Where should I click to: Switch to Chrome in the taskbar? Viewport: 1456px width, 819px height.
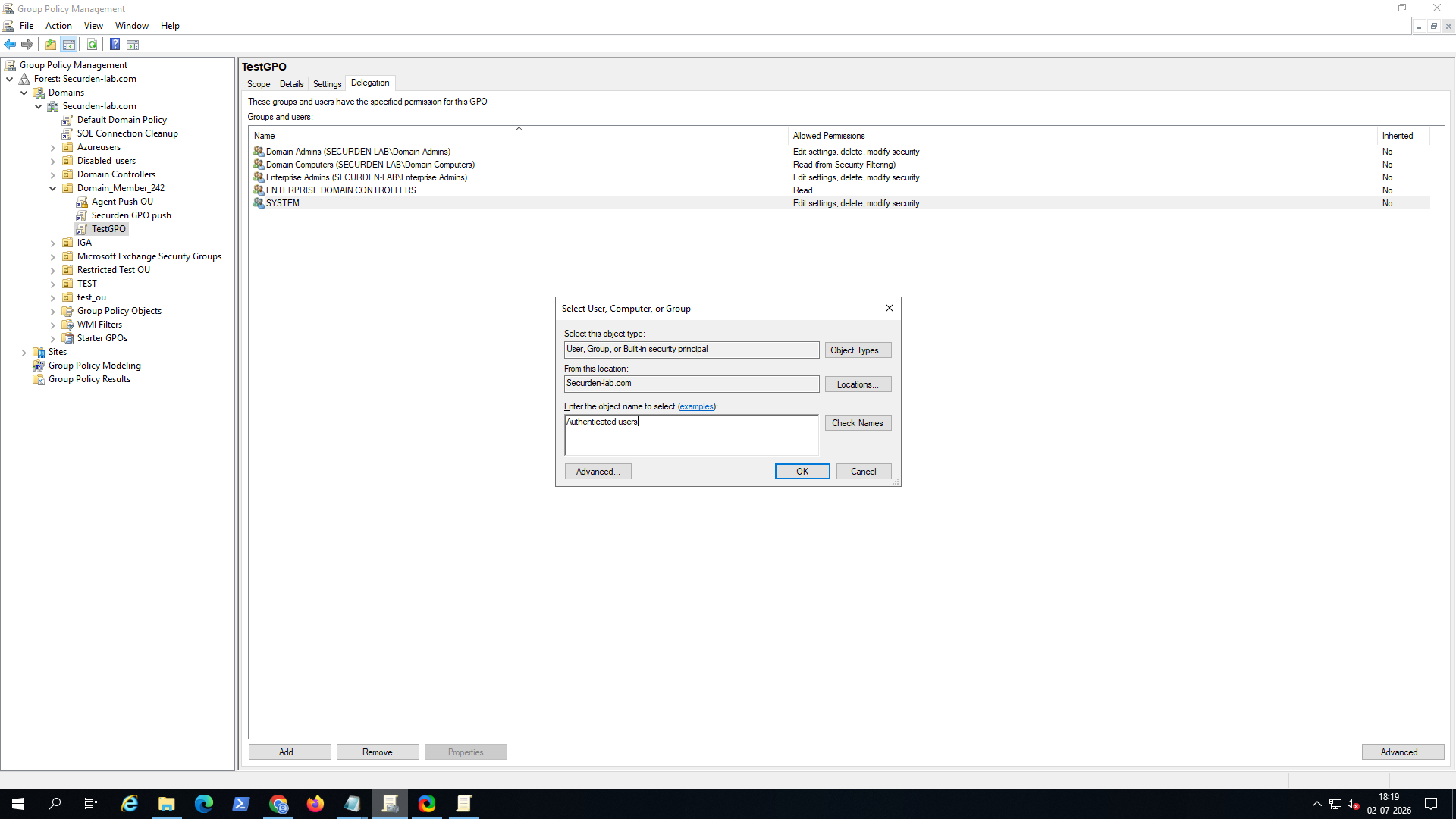[x=278, y=804]
